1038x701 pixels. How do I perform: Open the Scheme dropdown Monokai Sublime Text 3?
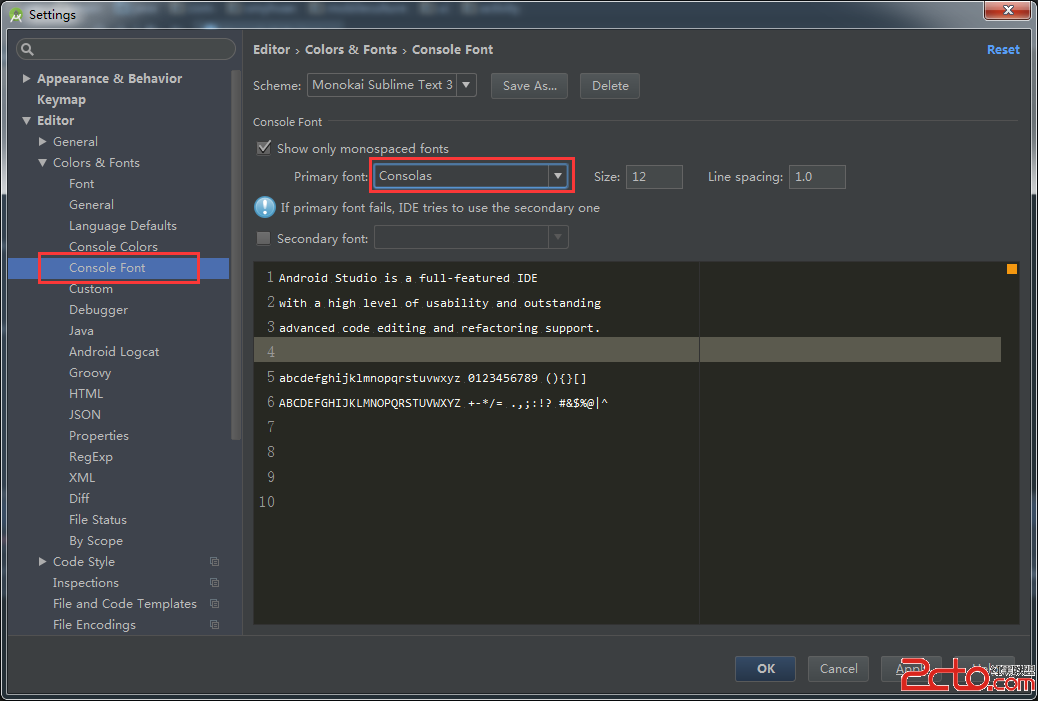[467, 85]
